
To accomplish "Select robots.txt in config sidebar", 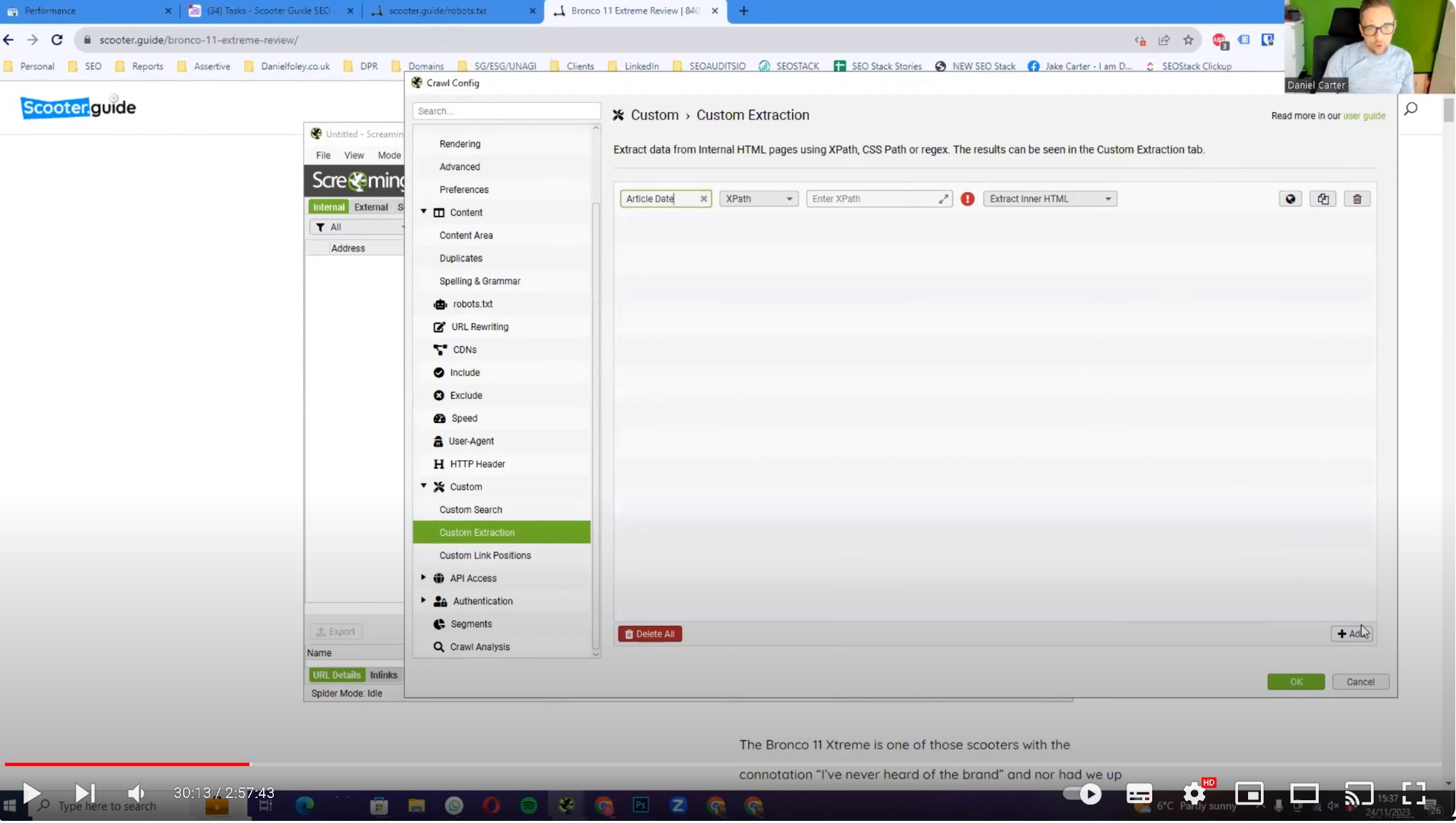I will [x=472, y=304].
